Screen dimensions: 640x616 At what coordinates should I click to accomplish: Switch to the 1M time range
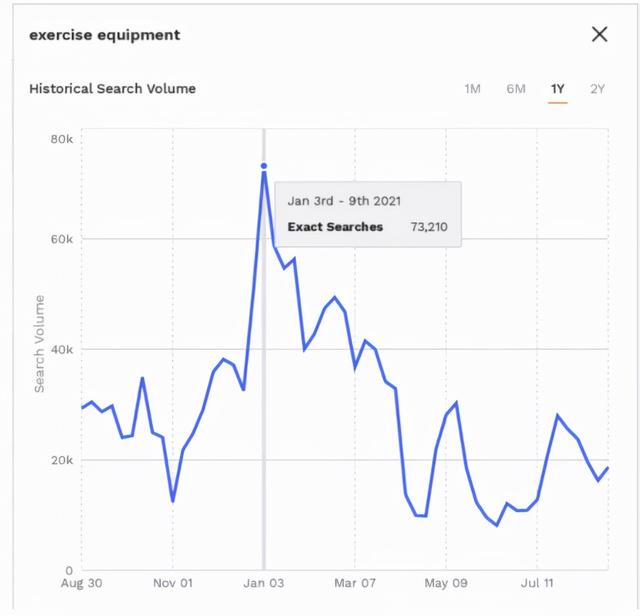pyautogui.click(x=473, y=89)
